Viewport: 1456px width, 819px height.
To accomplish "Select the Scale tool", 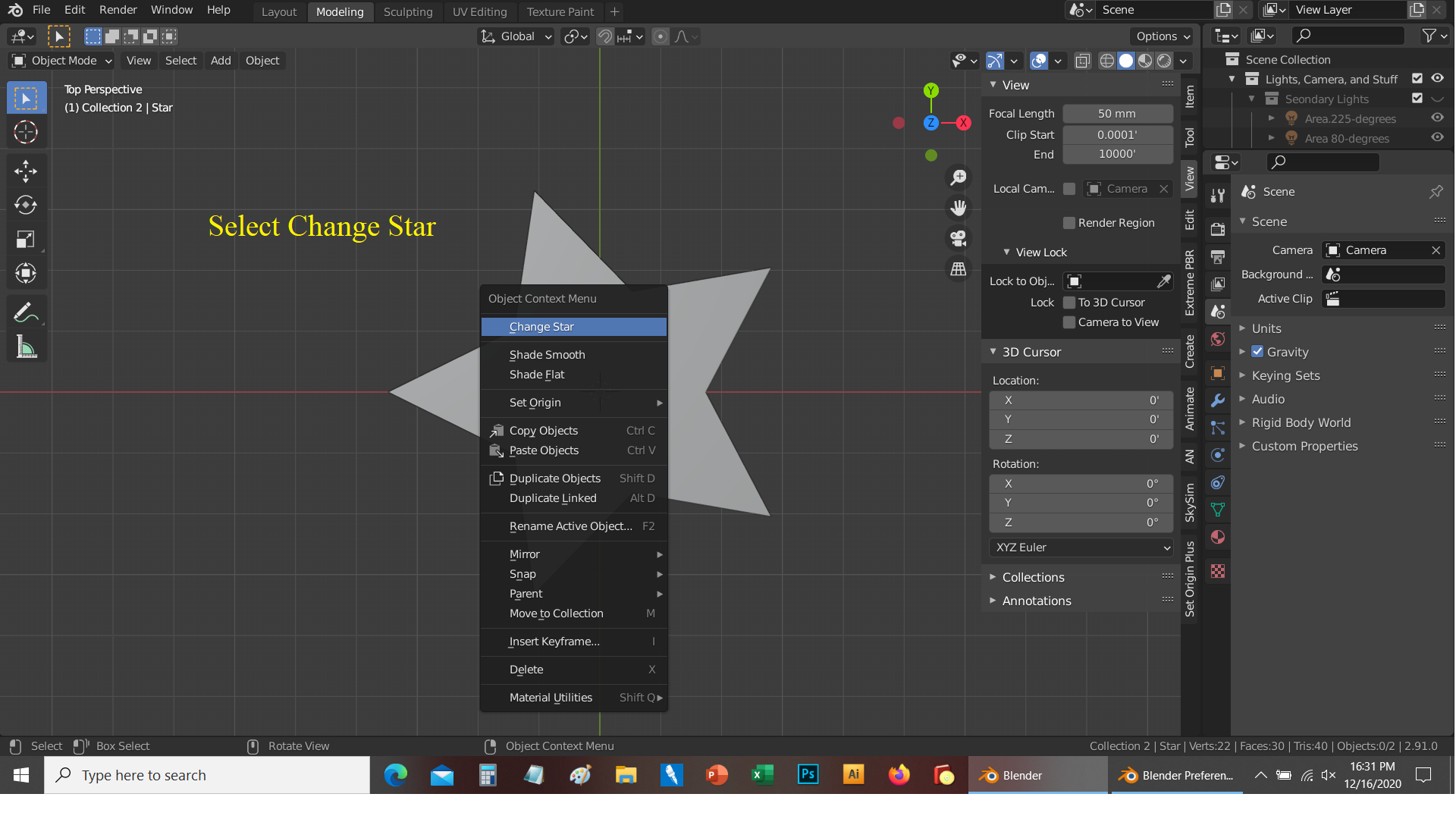I will point(25,240).
